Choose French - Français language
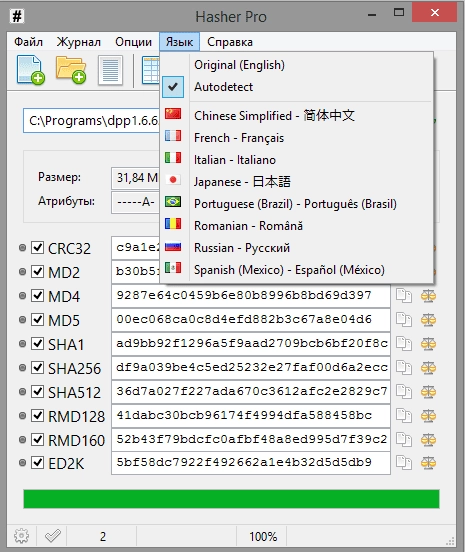465x552 pixels. pyautogui.click(x=296, y=138)
